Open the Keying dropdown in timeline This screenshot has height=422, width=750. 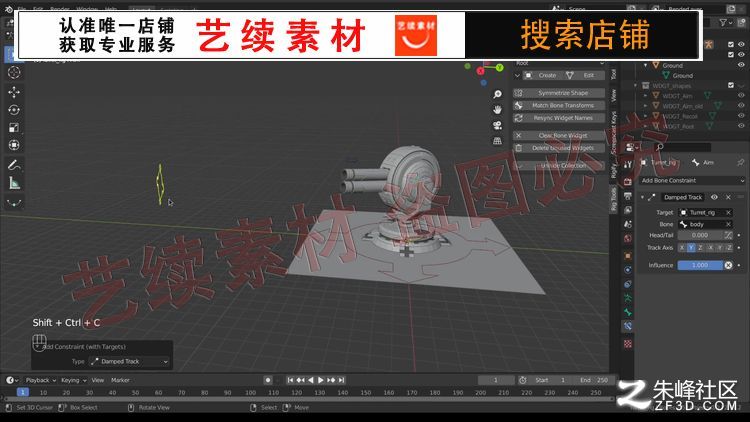click(x=74, y=380)
